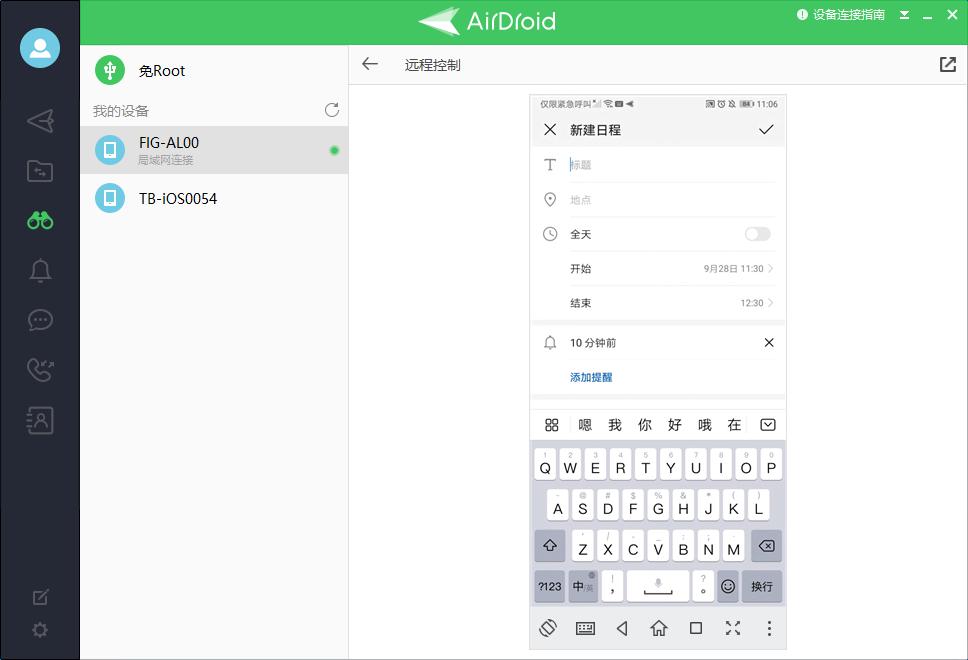Rotate the remote phone screen
This screenshot has width=968, height=660.
(548, 628)
